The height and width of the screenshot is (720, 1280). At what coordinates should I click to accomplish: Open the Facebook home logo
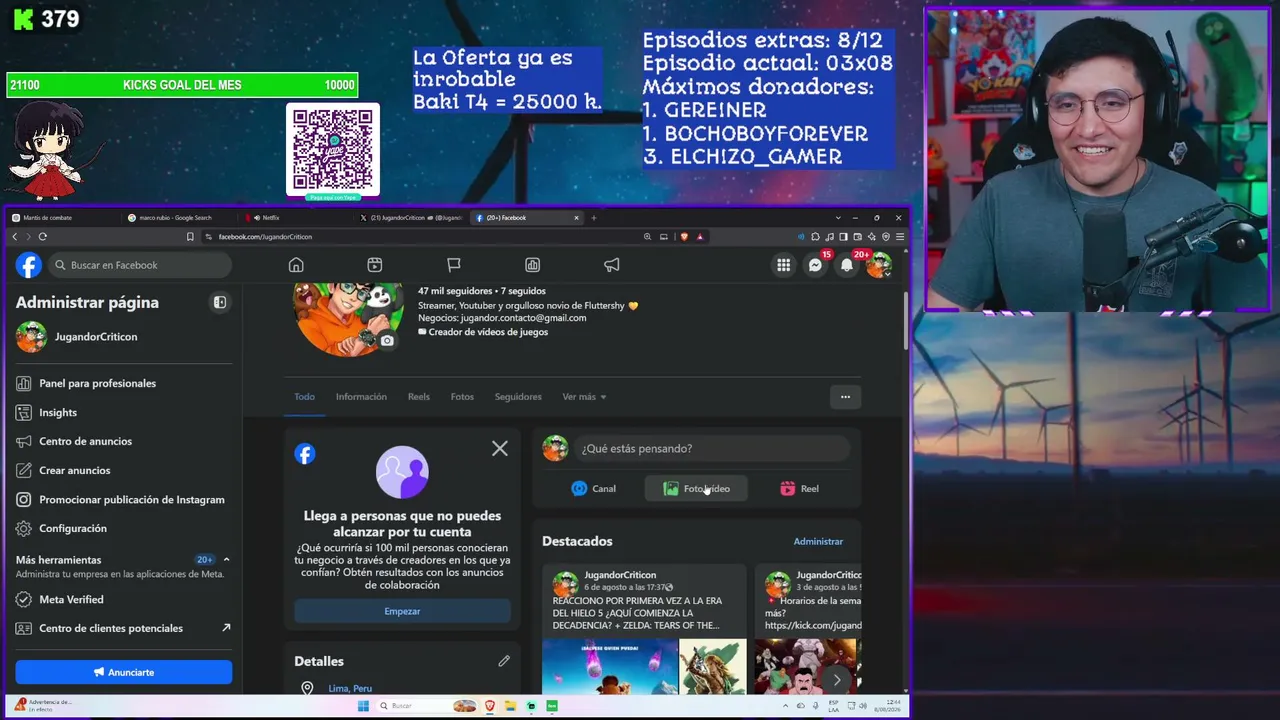point(29,265)
